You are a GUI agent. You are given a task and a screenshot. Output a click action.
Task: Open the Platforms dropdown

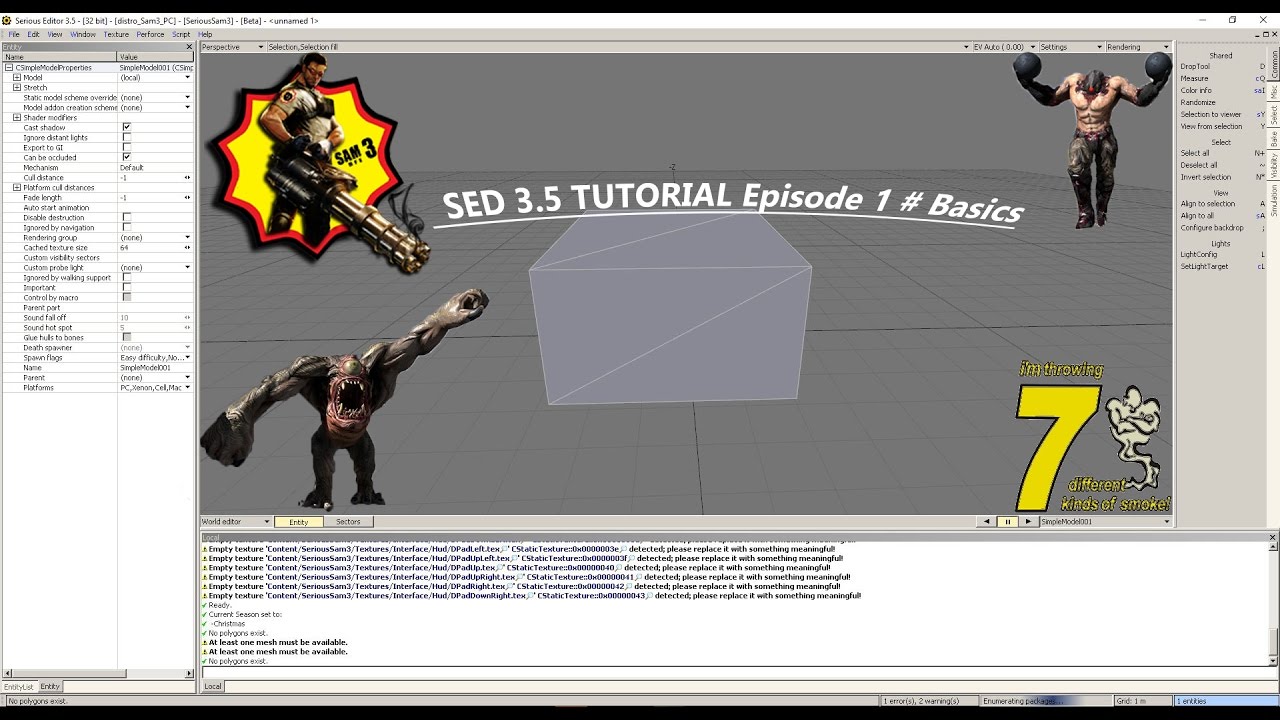pyautogui.click(x=187, y=387)
